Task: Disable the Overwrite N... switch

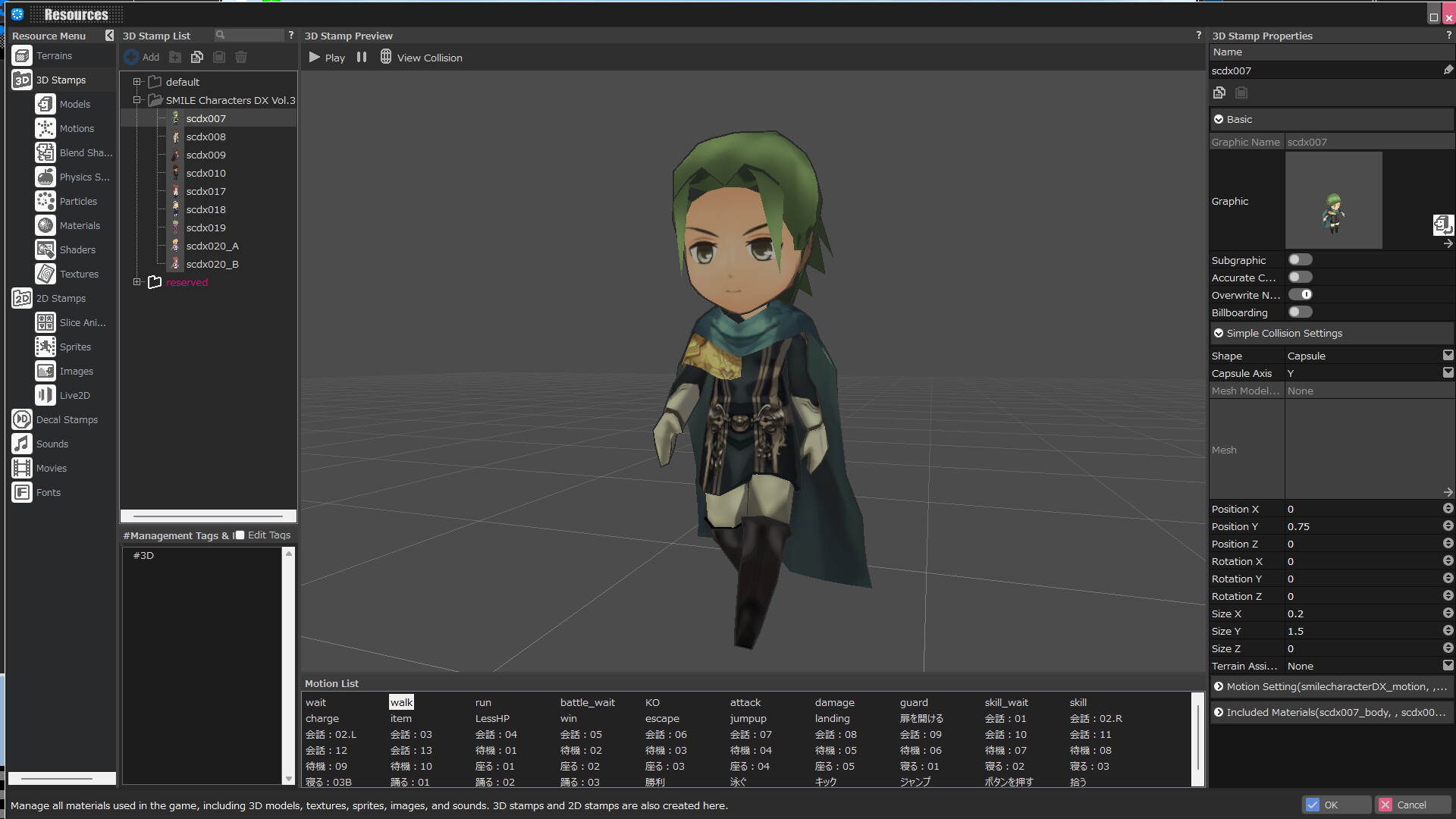Action: pos(1300,295)
